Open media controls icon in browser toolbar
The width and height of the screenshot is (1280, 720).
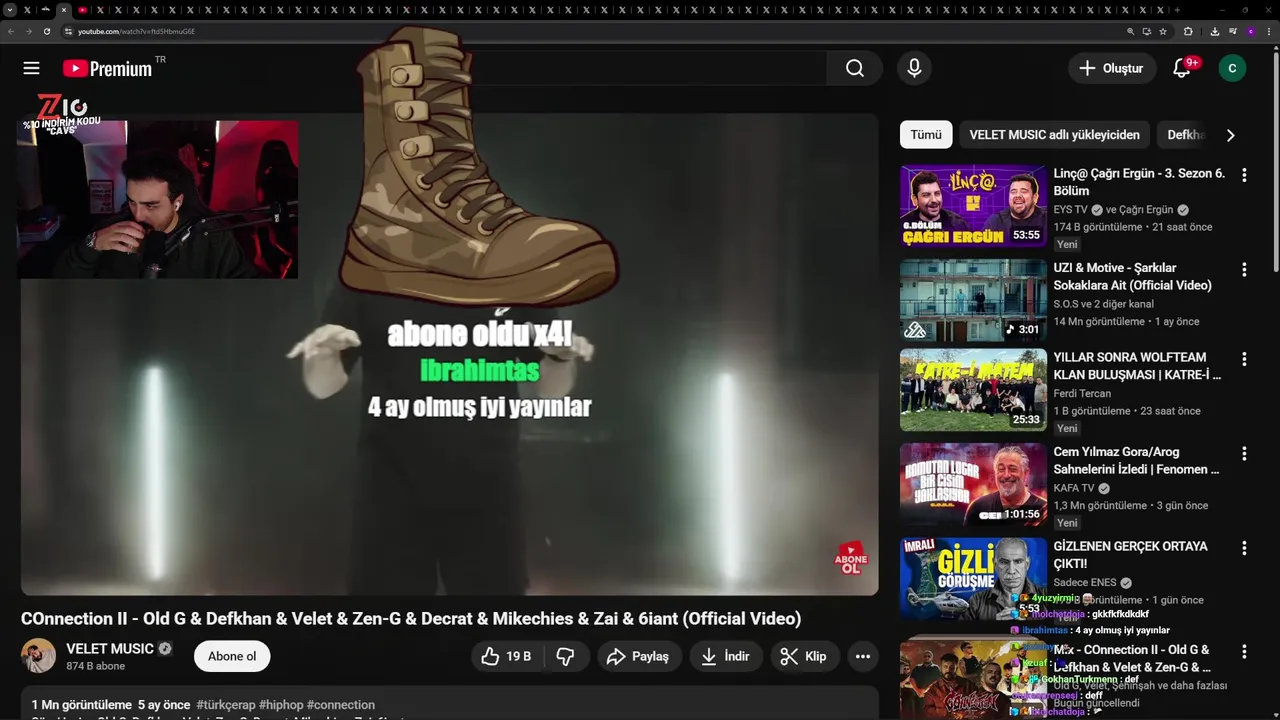1232,31
